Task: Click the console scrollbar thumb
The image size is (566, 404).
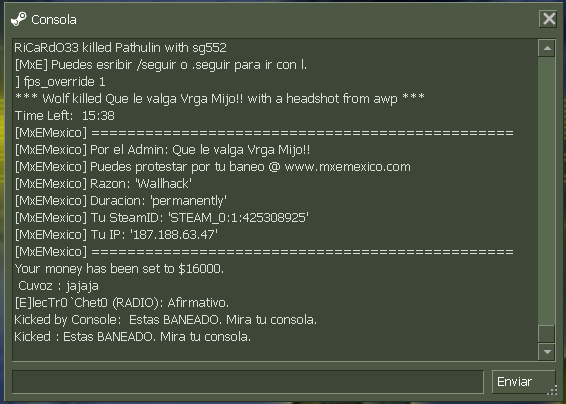Action: tap(547, 334)
